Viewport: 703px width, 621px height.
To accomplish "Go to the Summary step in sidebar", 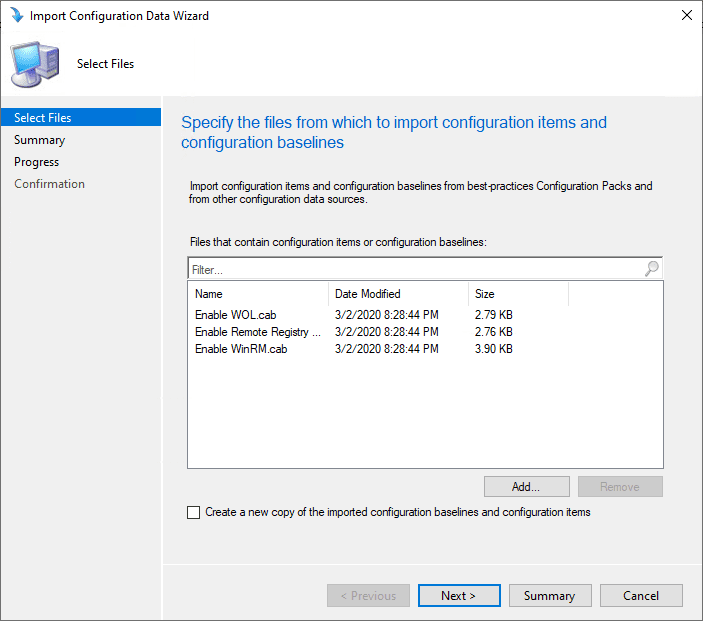I will coord(39,140).
